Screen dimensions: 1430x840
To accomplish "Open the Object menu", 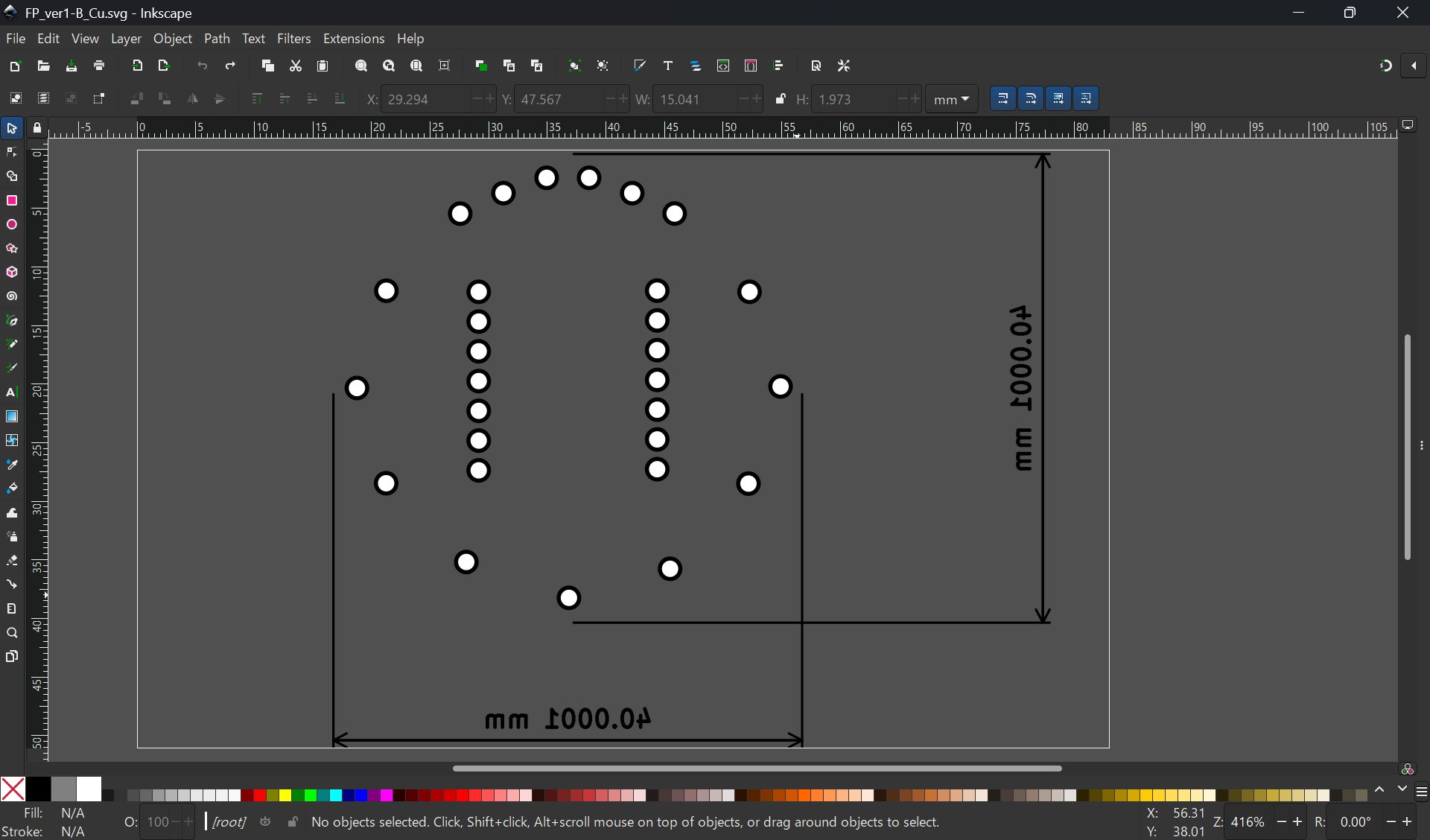I will tap(173, 39).
